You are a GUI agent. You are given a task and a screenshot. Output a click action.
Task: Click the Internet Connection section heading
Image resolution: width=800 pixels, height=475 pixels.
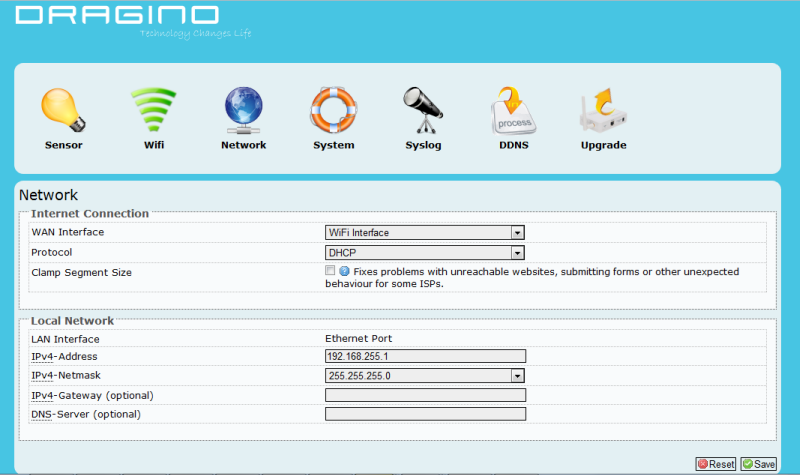[90, 213]
